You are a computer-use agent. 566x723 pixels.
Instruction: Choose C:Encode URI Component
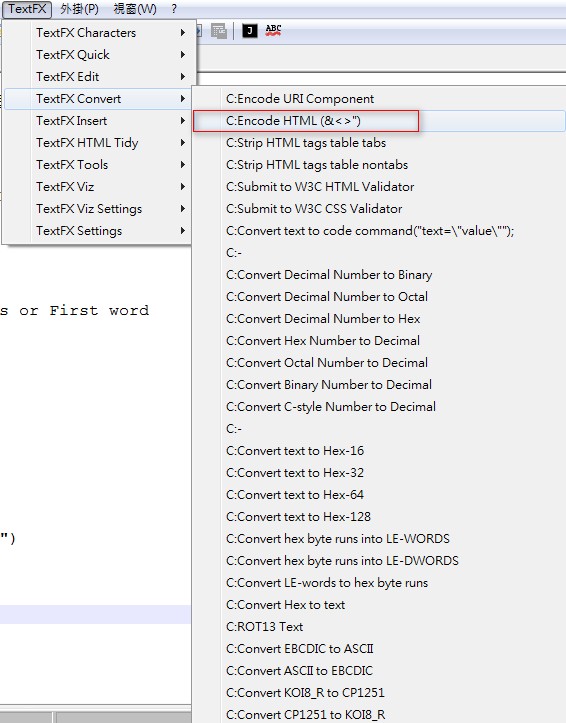tap(379, 99)
